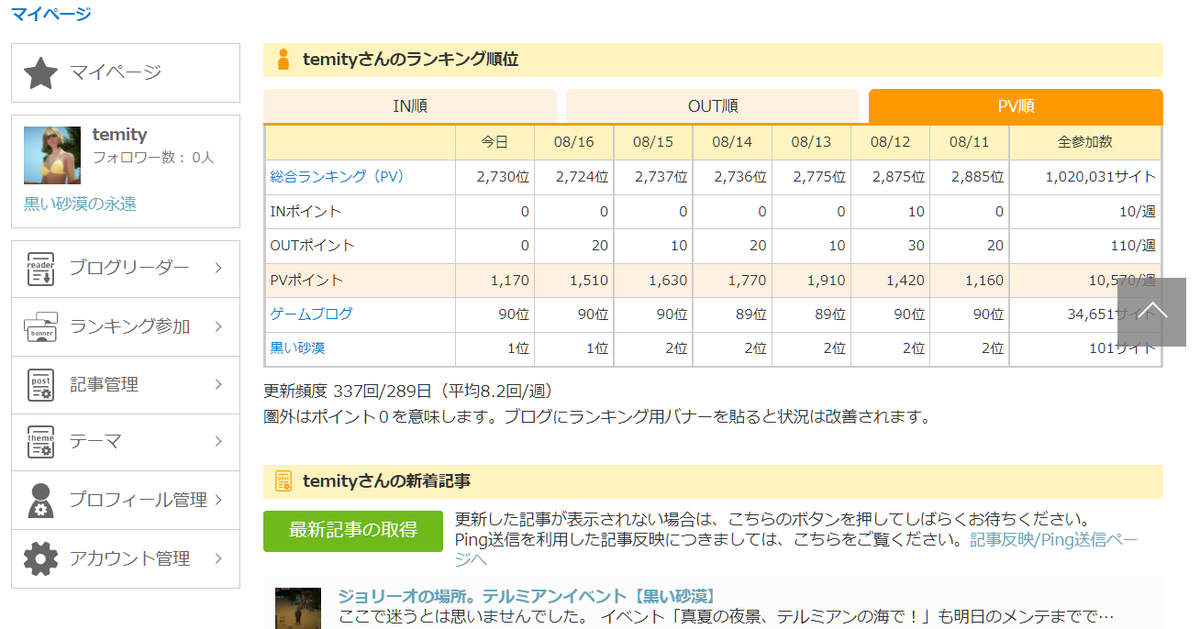Screen dimensions: 1200x629
Task: Click the テーマ theme icon
Action: [41, 442]
